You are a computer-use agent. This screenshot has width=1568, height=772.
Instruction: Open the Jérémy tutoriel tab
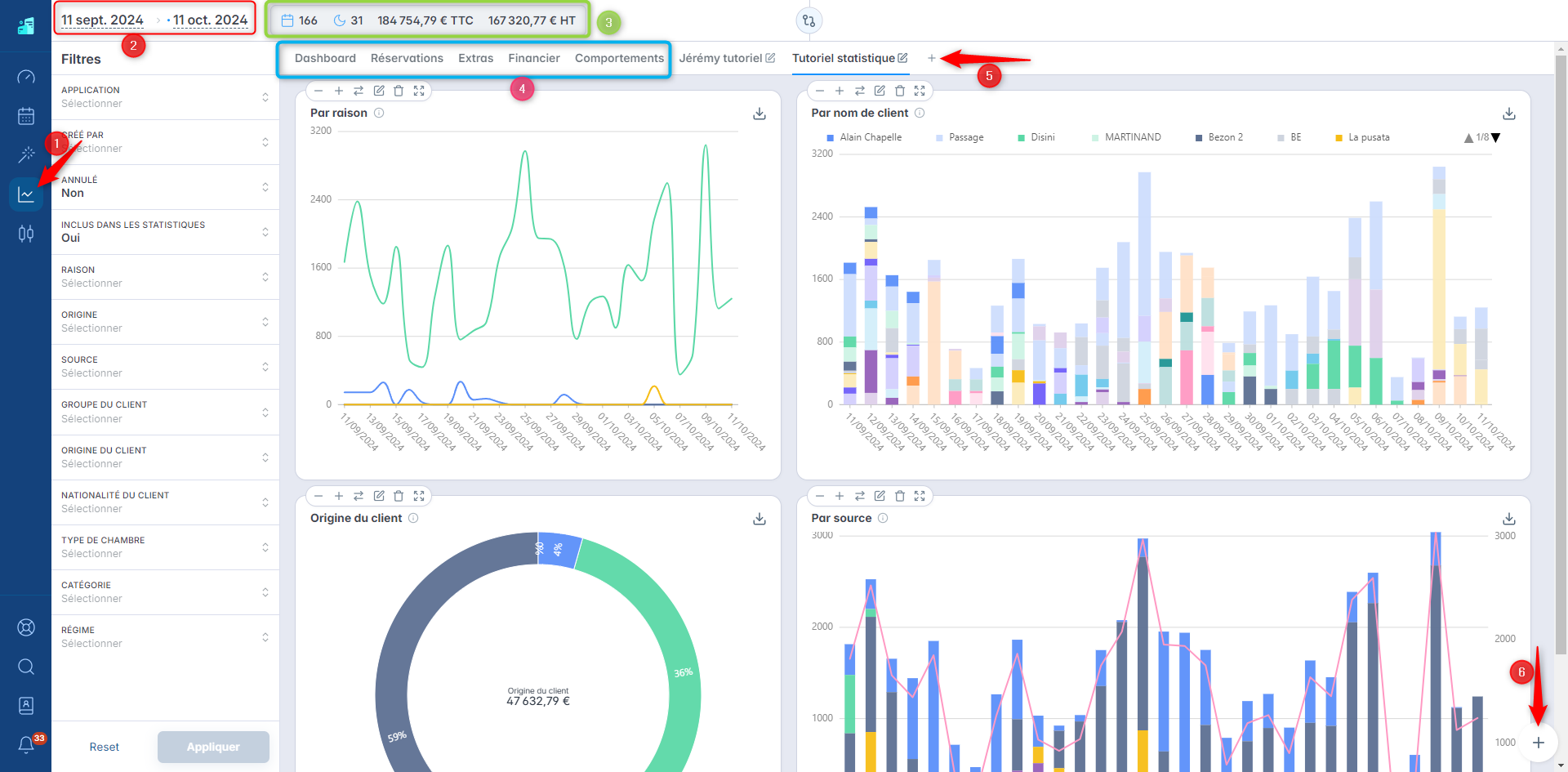click(720, 58)
